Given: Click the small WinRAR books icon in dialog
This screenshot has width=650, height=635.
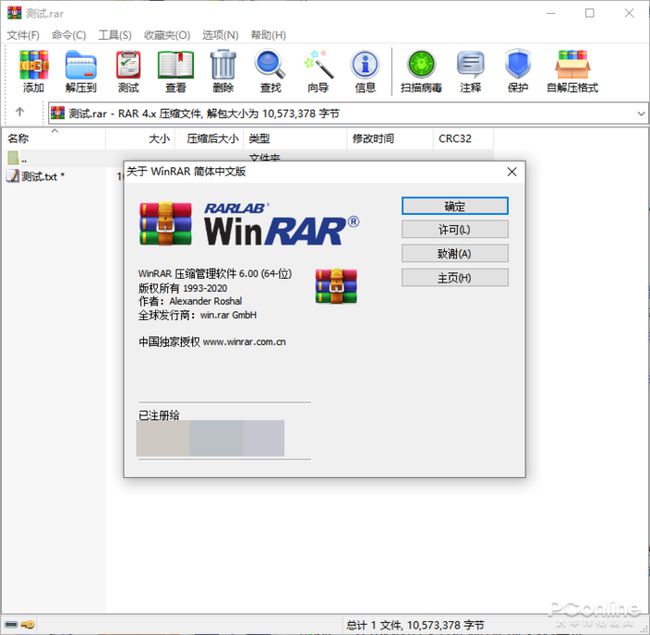Looking at the screenshot, I should click(x=336, y=286).
